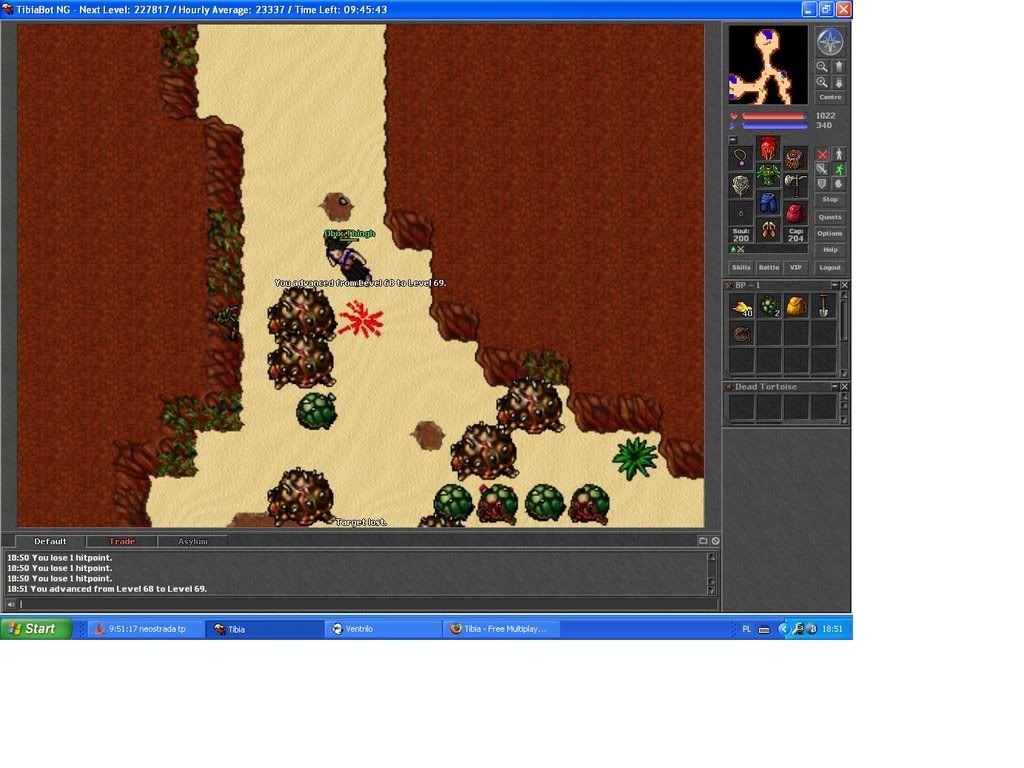Viewport: 1024px width, 768px height.
Task: Move minimap up one floor
Action: coord(839,67)
